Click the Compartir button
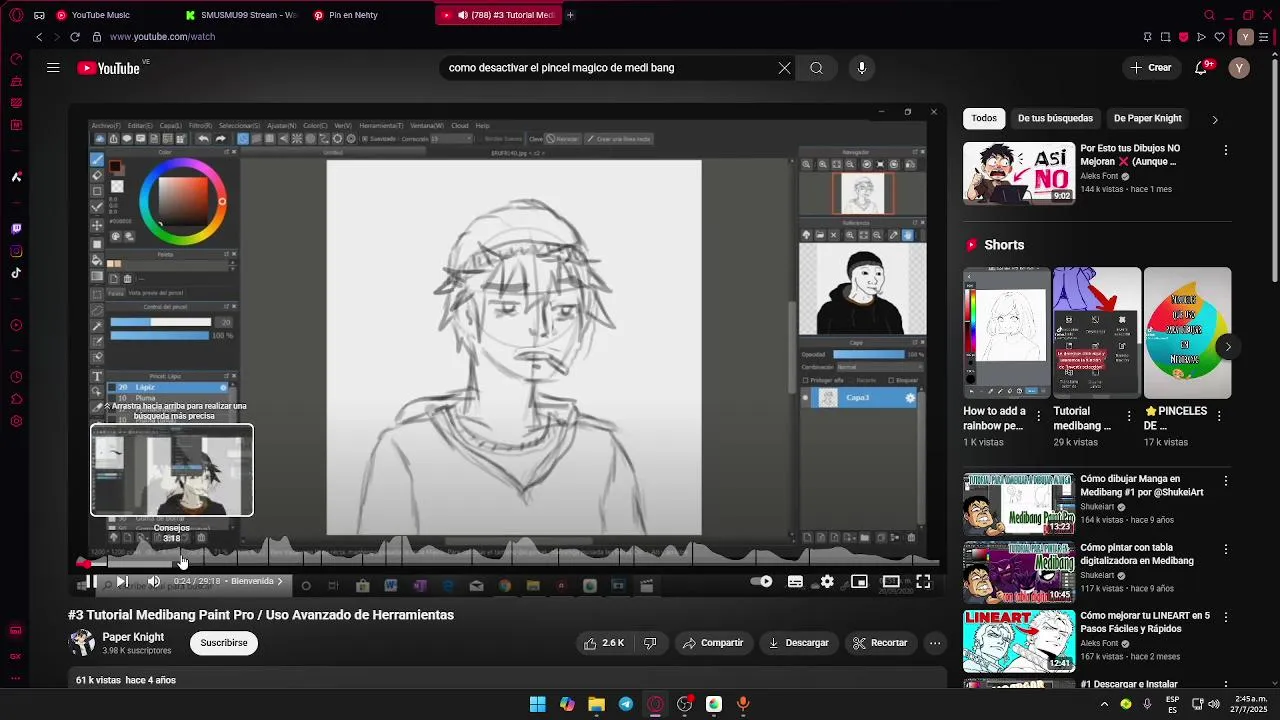This screenshot has height=720, width=1280. (x=713, y=643)
